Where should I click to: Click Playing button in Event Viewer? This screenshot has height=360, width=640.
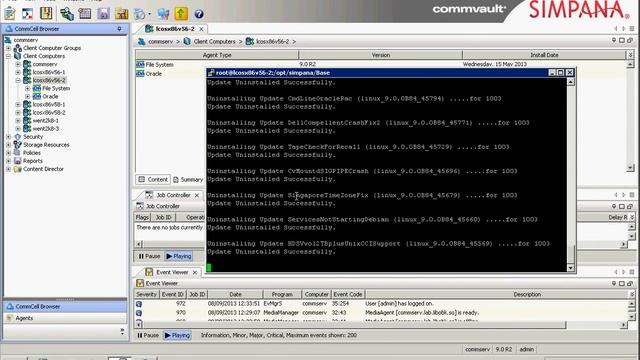click(x=177, y=335)
